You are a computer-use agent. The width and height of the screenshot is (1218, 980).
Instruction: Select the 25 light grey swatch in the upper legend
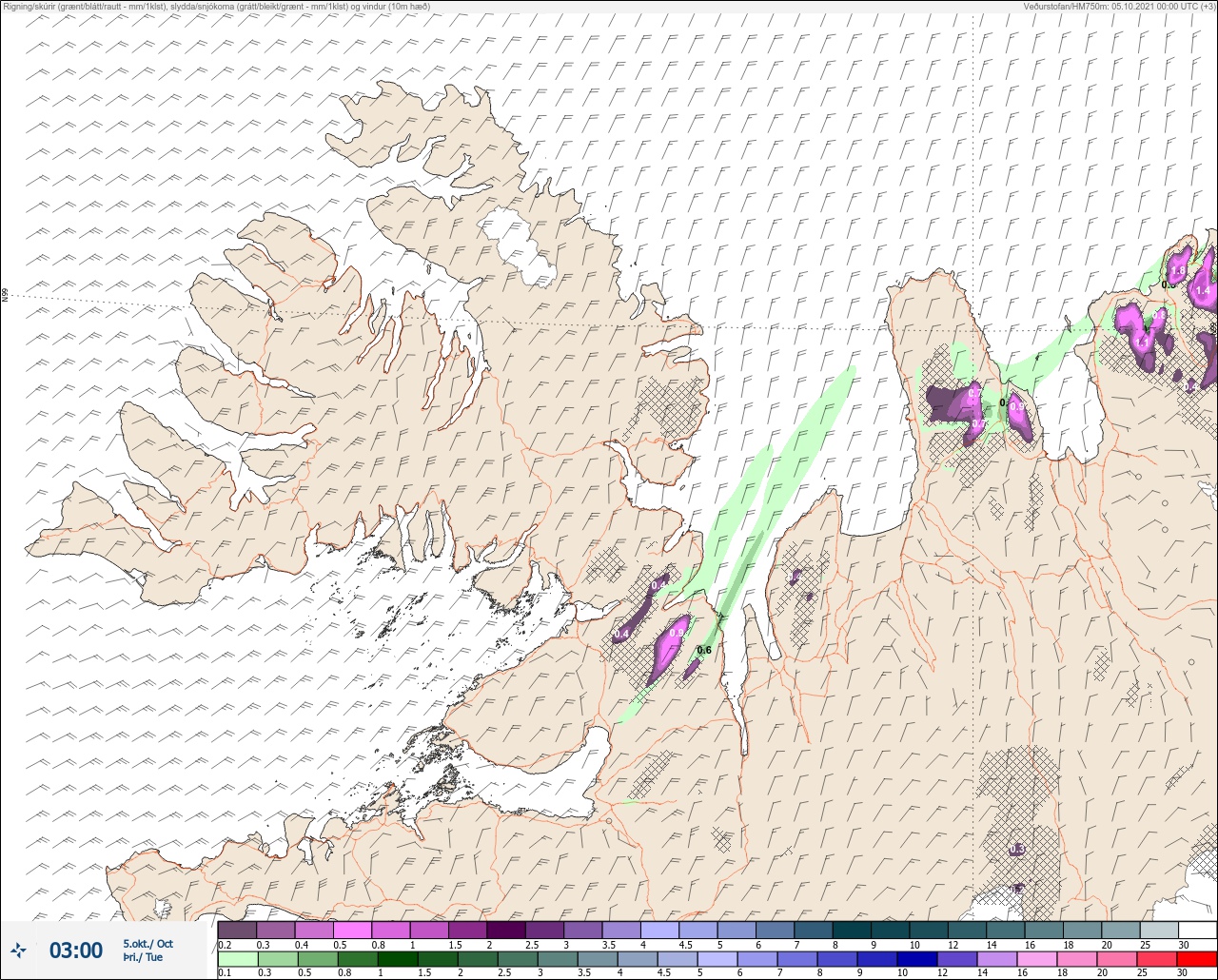[x=1158, y=930]
